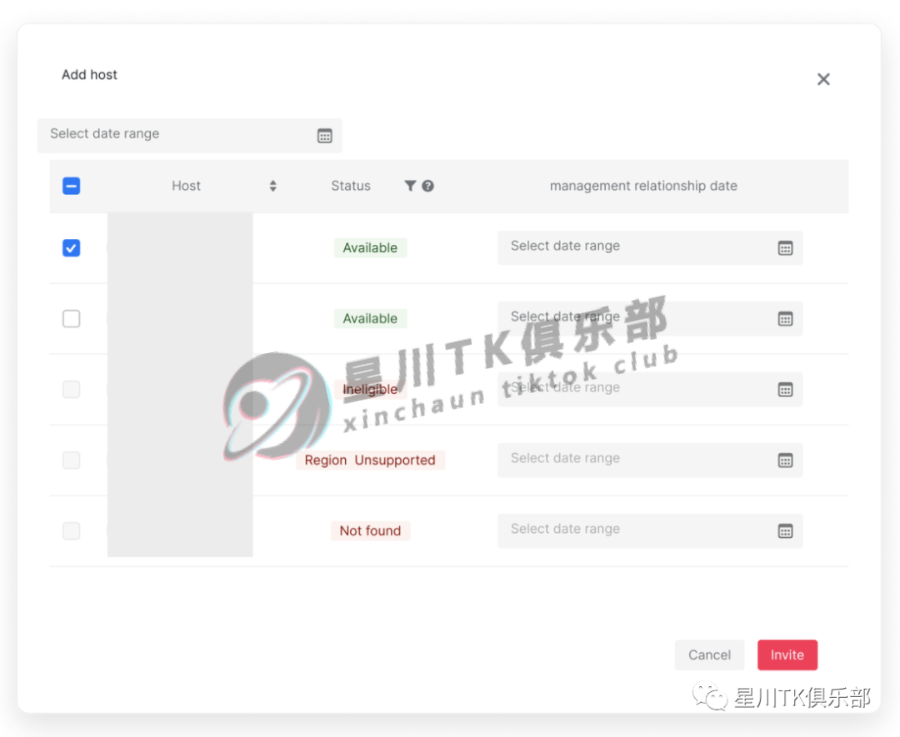Check the second Available host checkbox
900x737 pixels.
(x=71, y=319)
